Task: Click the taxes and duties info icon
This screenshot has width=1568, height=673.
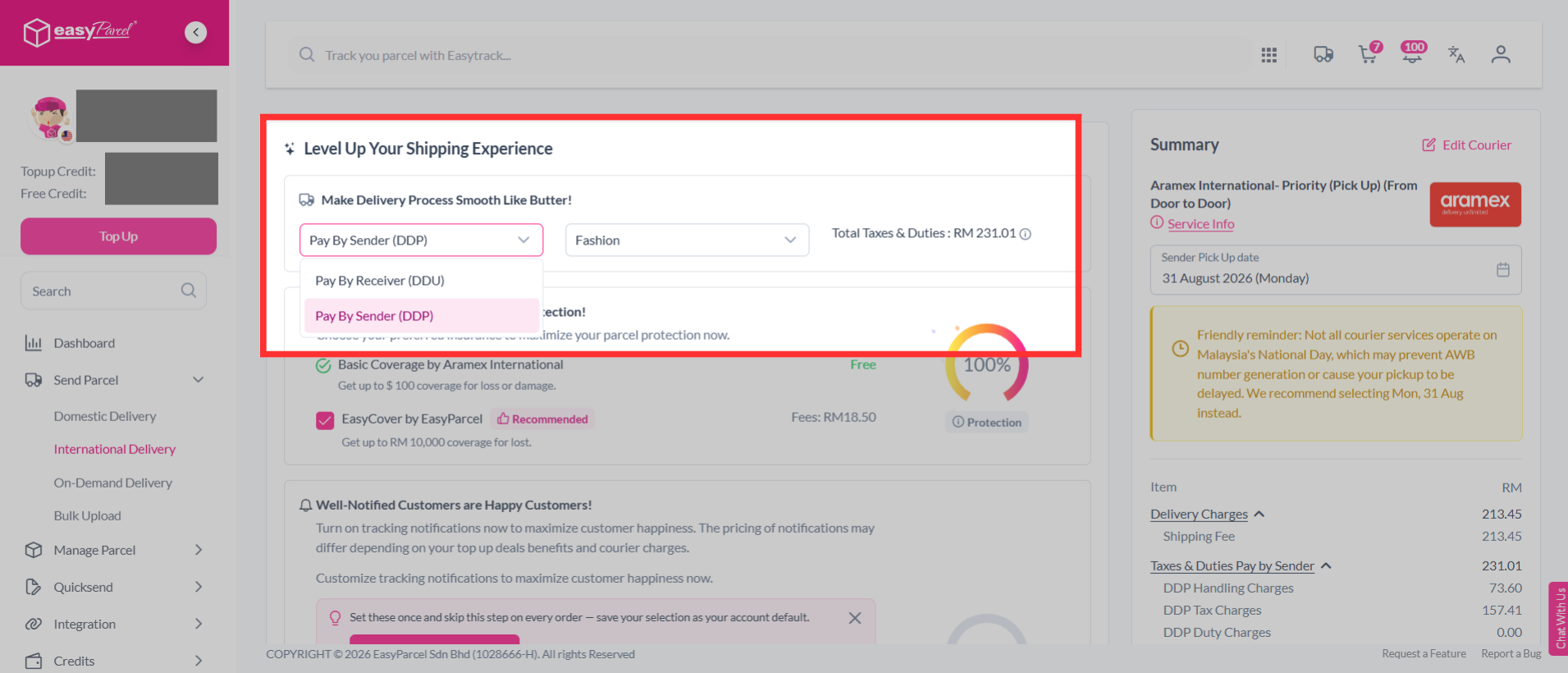Action: tap(1025, 234)
